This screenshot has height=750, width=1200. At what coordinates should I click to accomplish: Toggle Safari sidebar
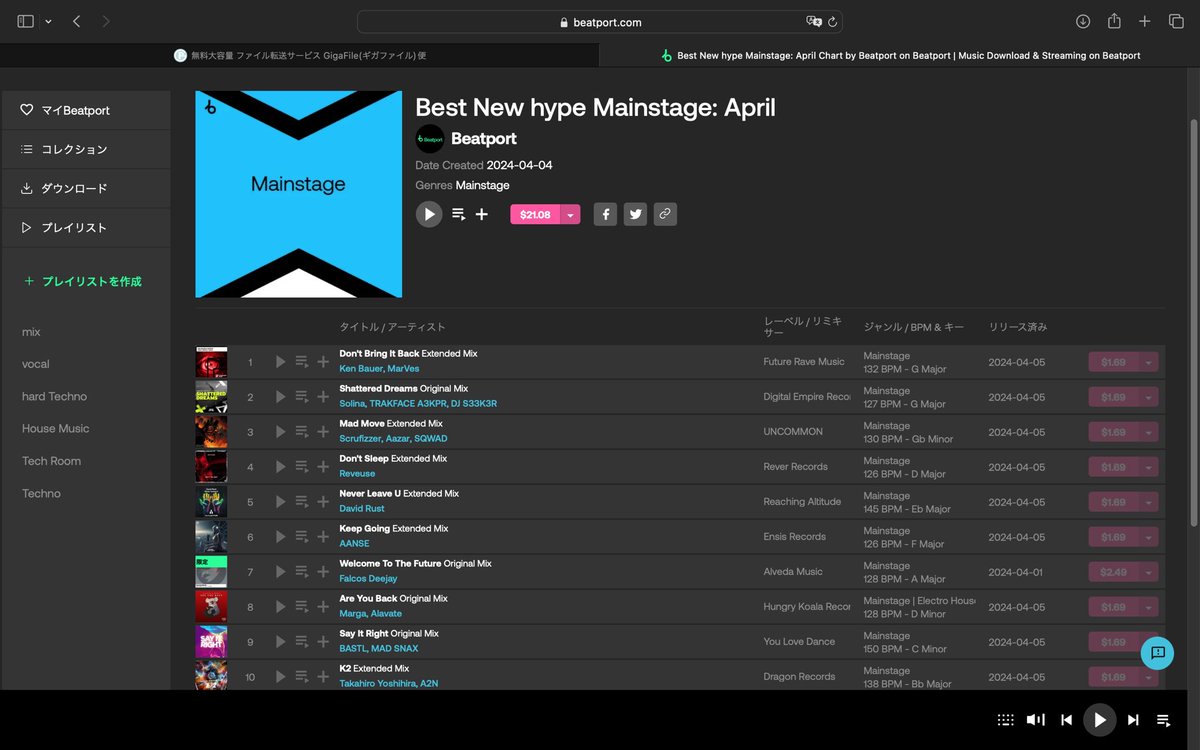26,21
